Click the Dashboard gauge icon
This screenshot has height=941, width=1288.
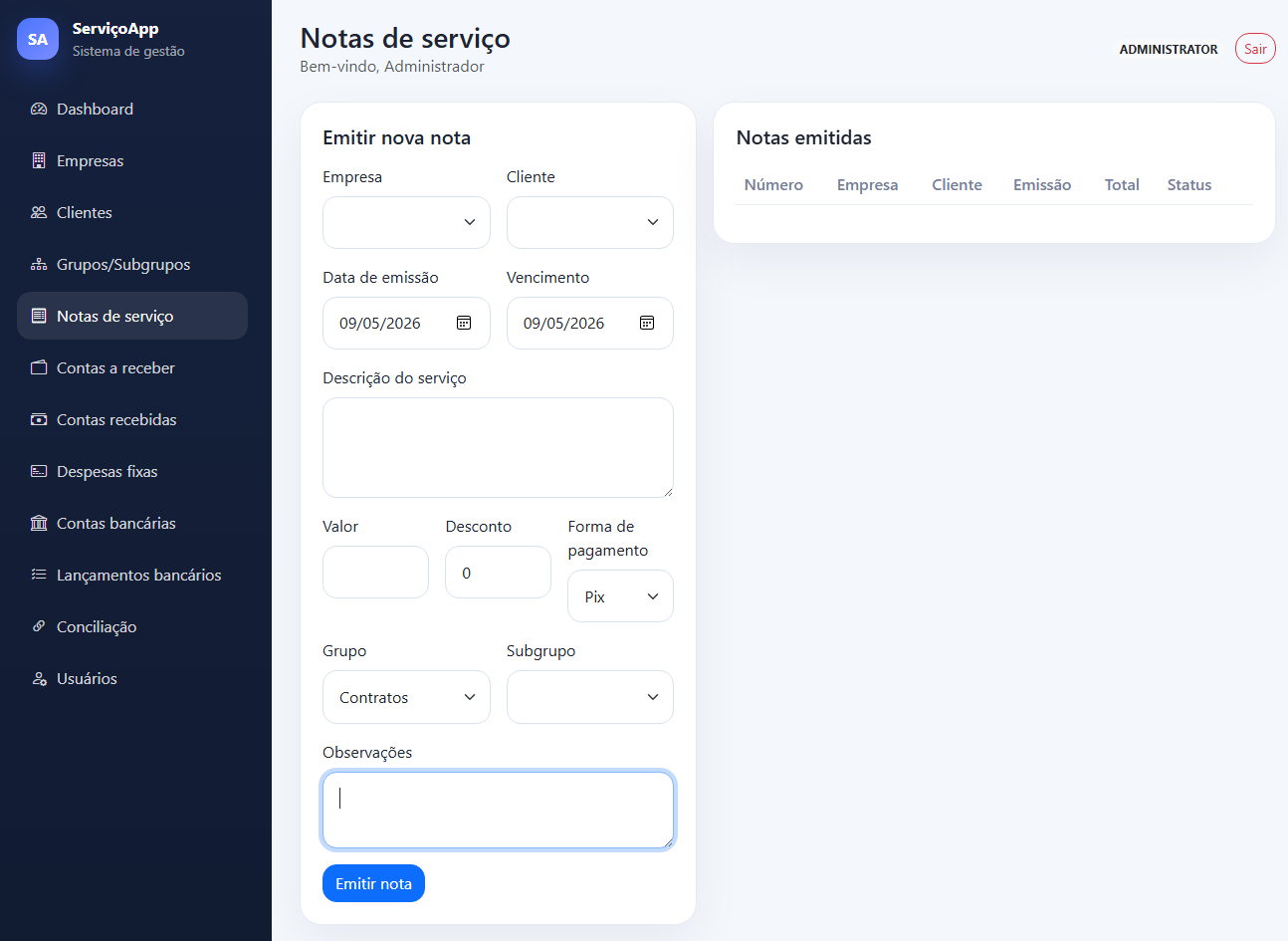pyautogui.click(x=39, y=109)
